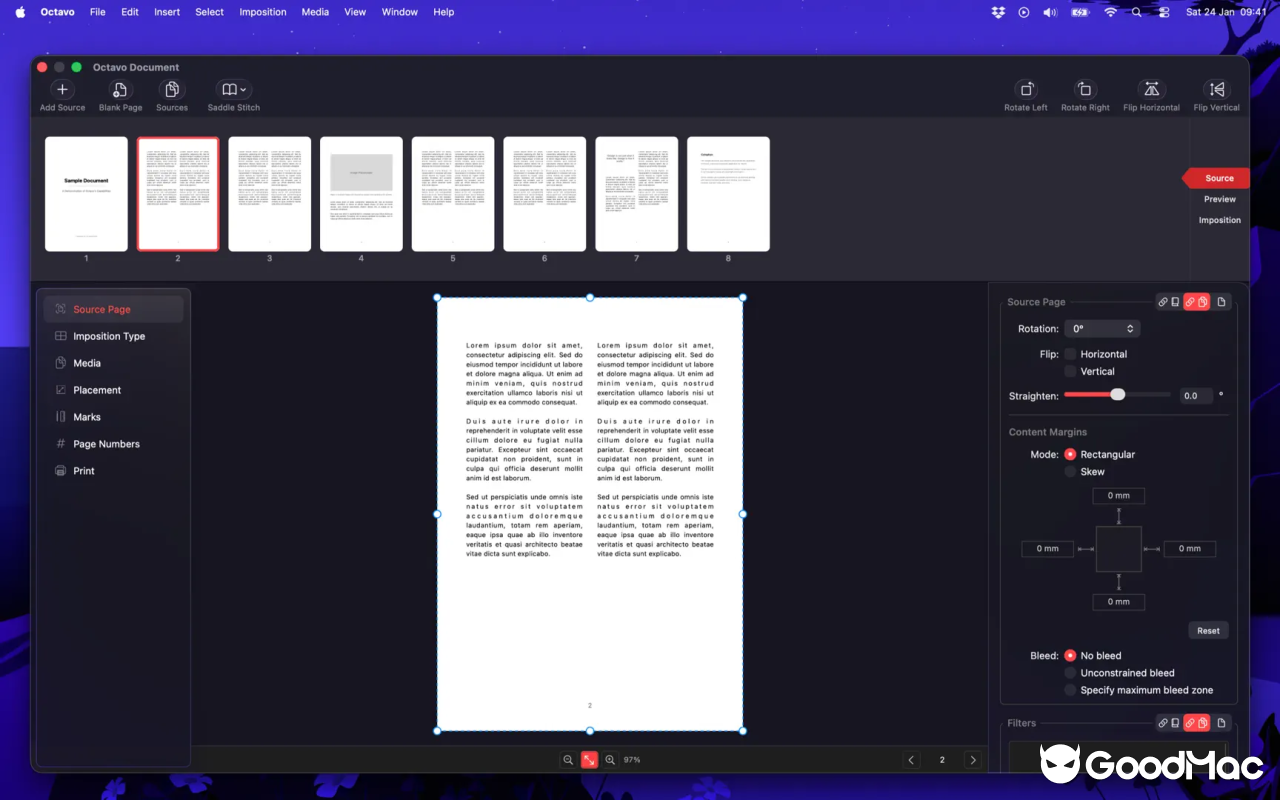Viewport: 1280px width, 800px height.
Task: Open the macOS Spotlight search icon
Action: (x=1137, y=12)
